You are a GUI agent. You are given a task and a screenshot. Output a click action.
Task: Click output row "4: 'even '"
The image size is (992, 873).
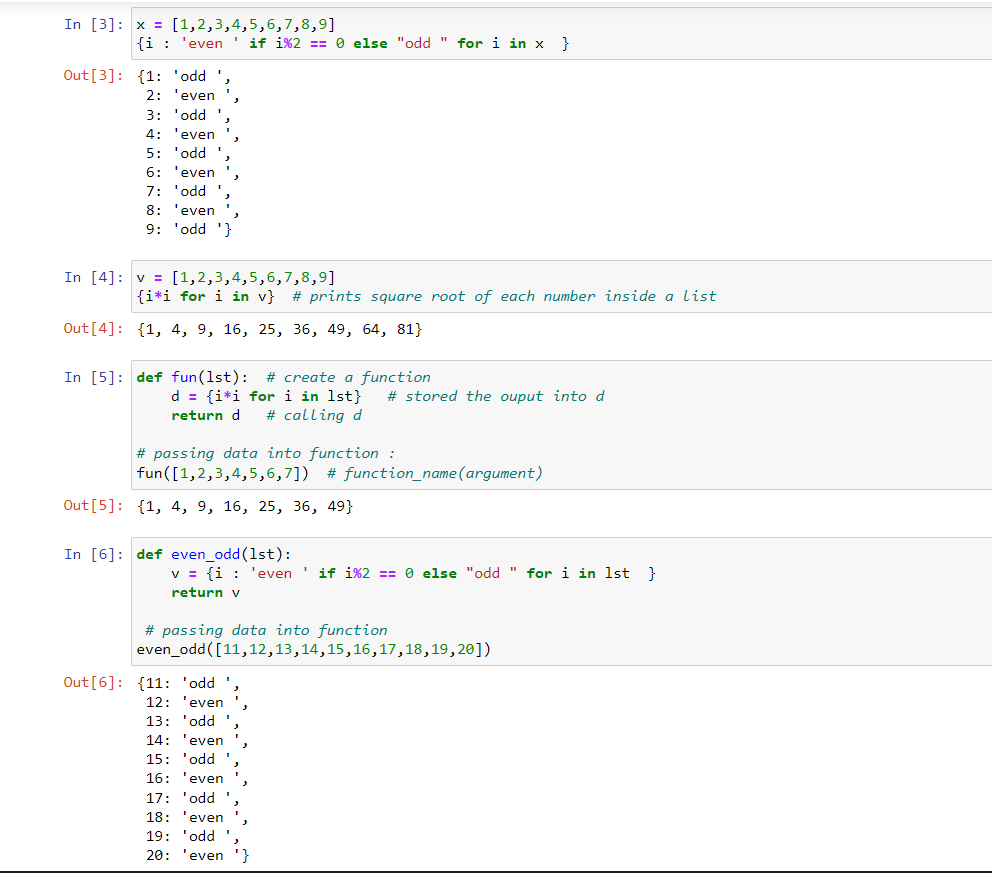(192, 135)
